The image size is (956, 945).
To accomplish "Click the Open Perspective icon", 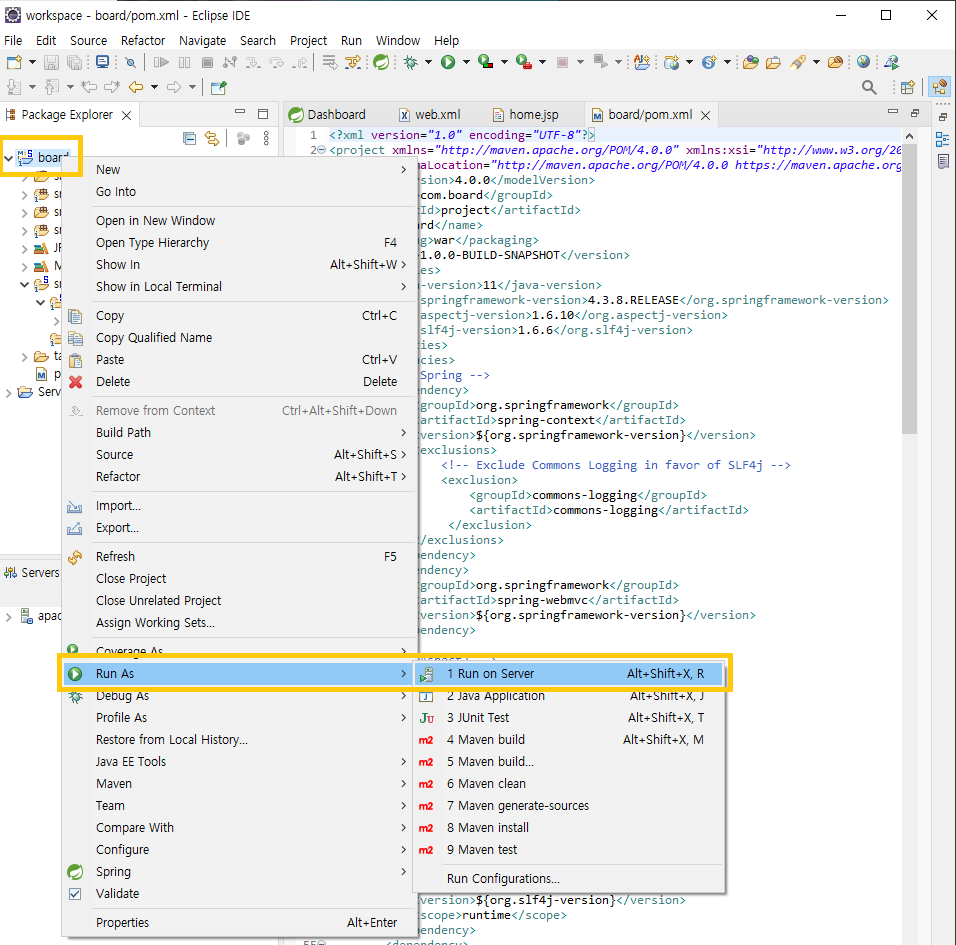I will point(907,87).
